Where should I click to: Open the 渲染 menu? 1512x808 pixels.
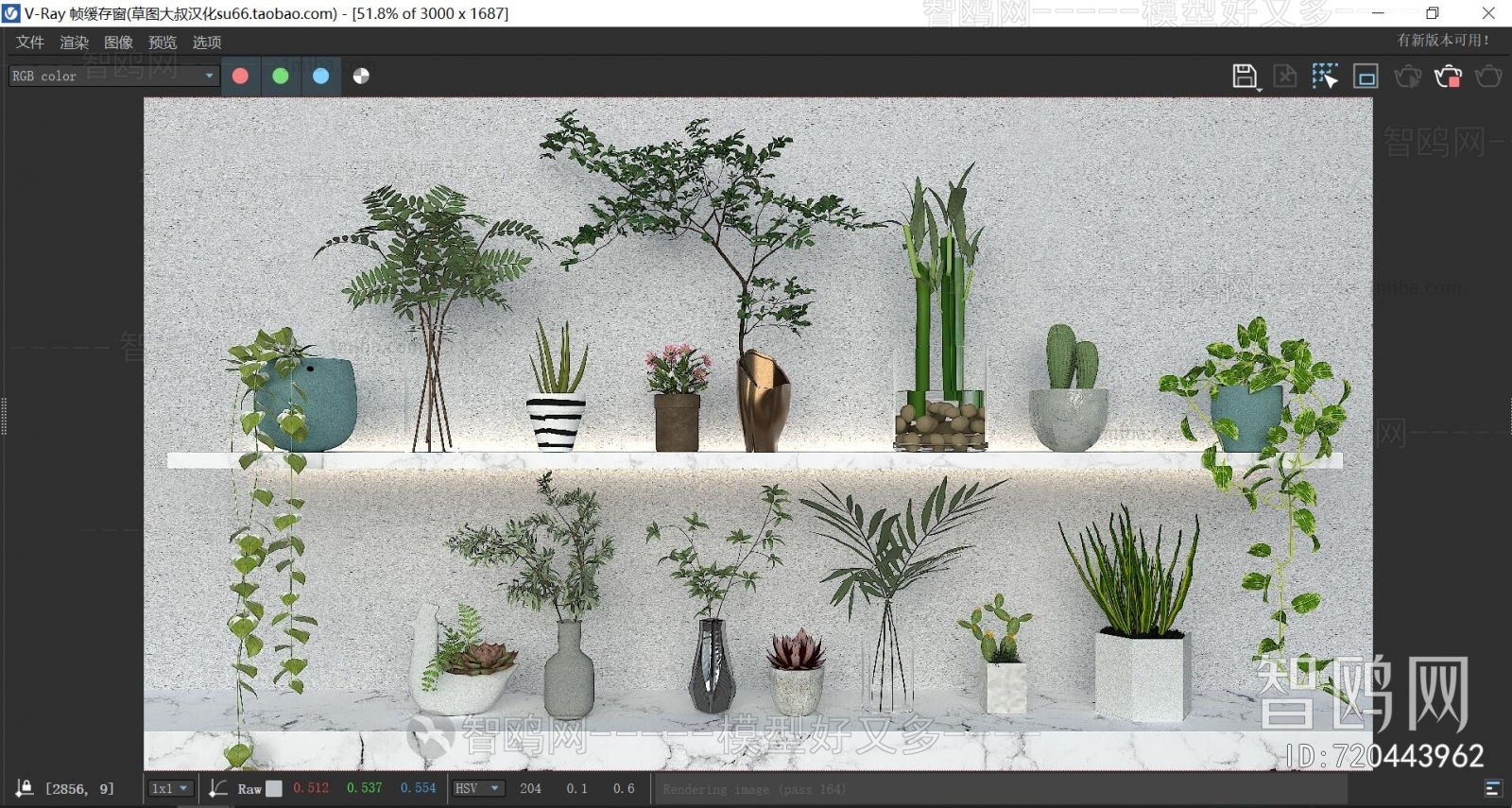(75, 43)
